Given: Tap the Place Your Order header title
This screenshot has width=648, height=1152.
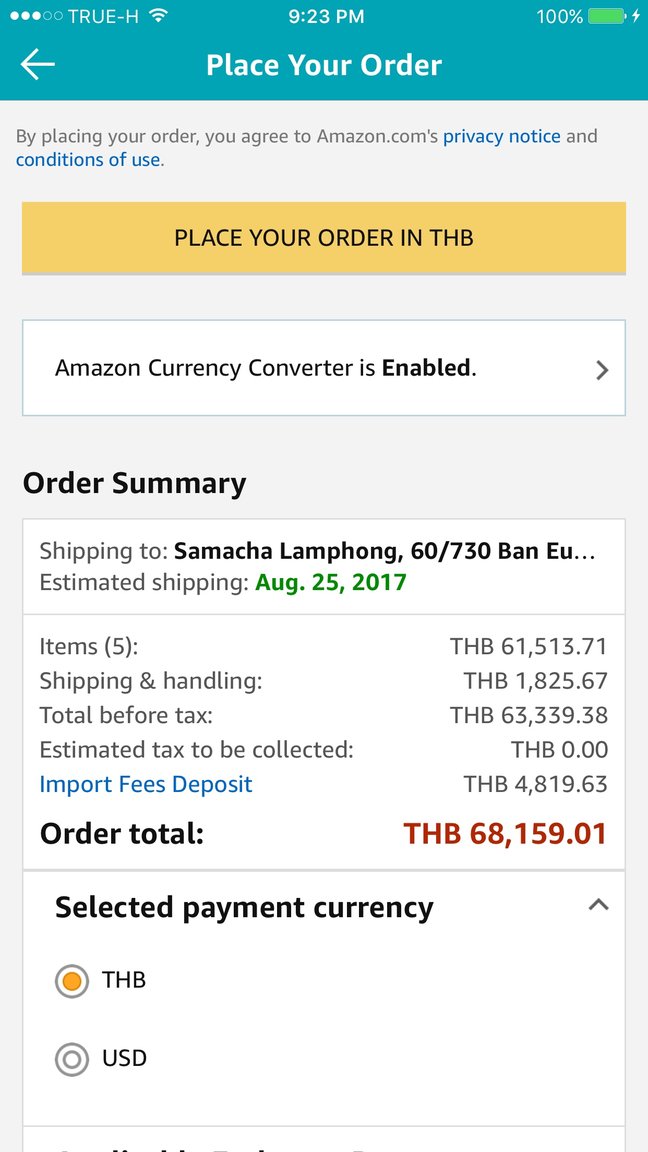Looking at the screenshot, I should click(324, 65).
